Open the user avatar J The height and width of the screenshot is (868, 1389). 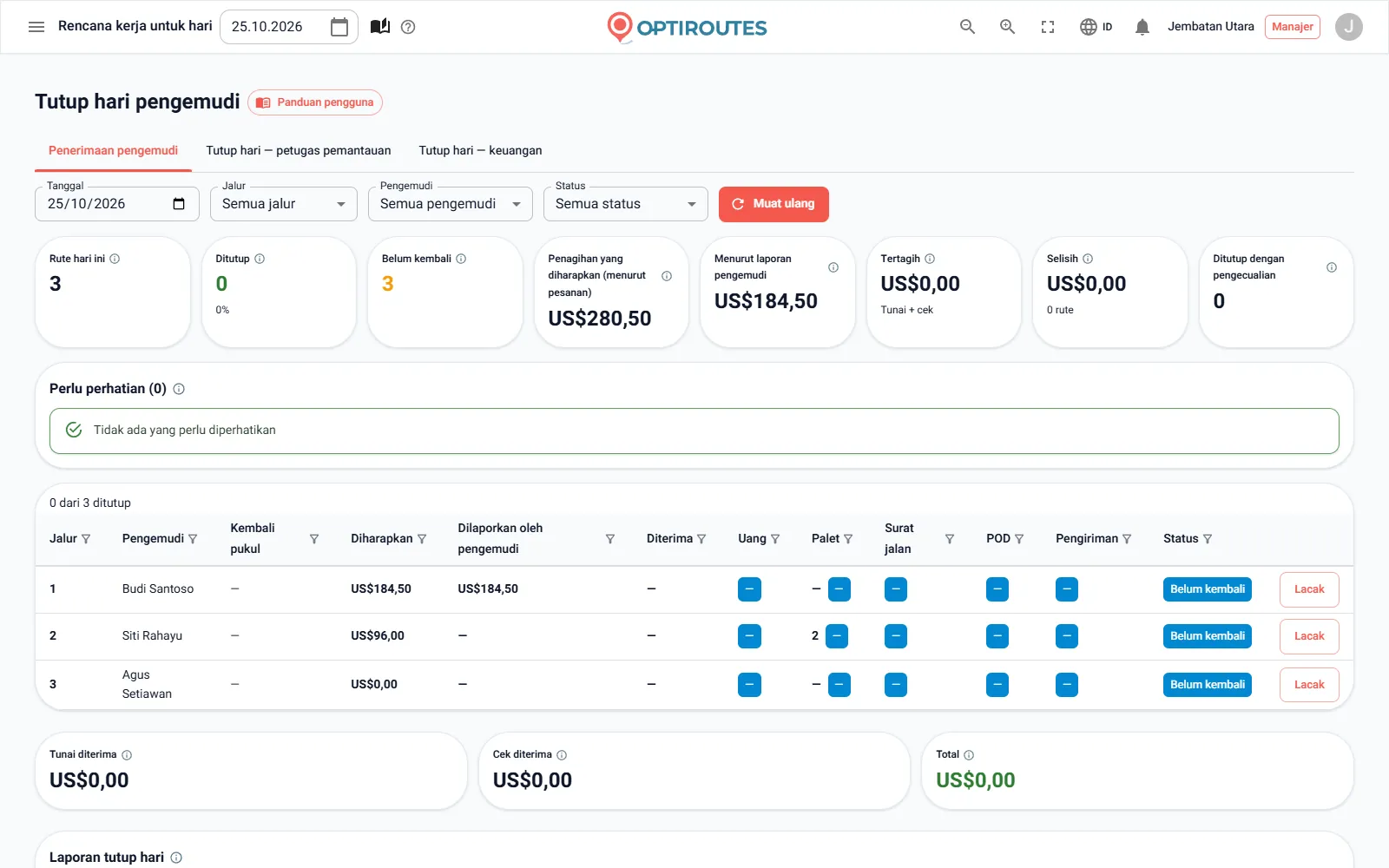1348,27
